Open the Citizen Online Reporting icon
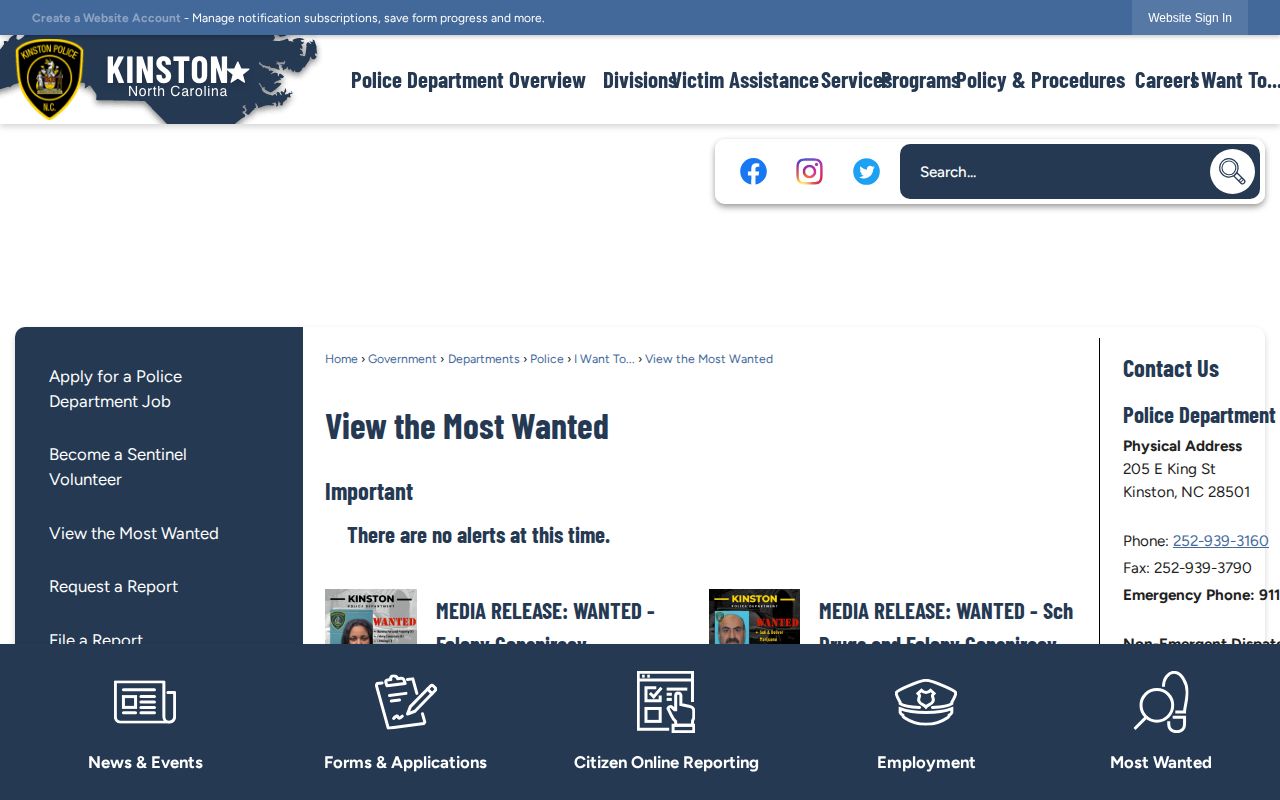Image resolution: width=1280 pixels, height=800 pixels. click(x=666, y=702)
